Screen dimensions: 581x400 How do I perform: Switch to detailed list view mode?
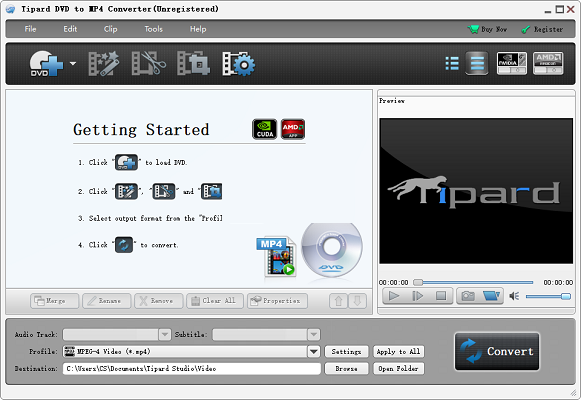452,64
